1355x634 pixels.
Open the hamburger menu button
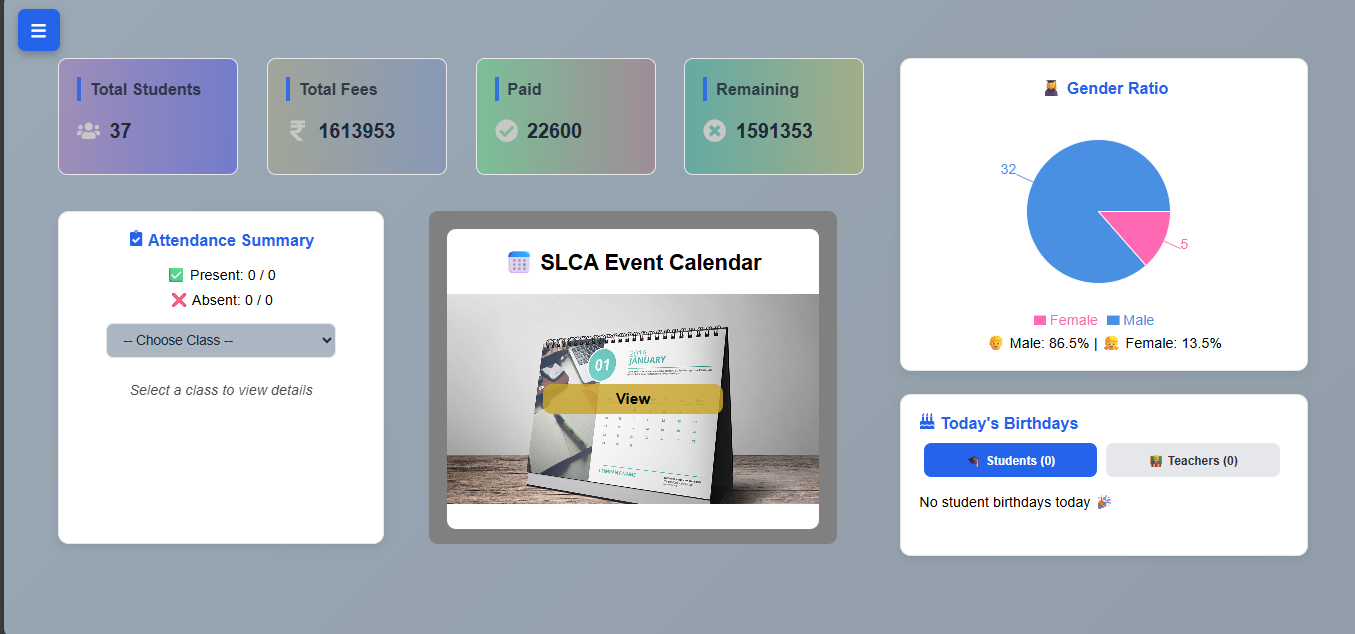click(x=39, y=30)
